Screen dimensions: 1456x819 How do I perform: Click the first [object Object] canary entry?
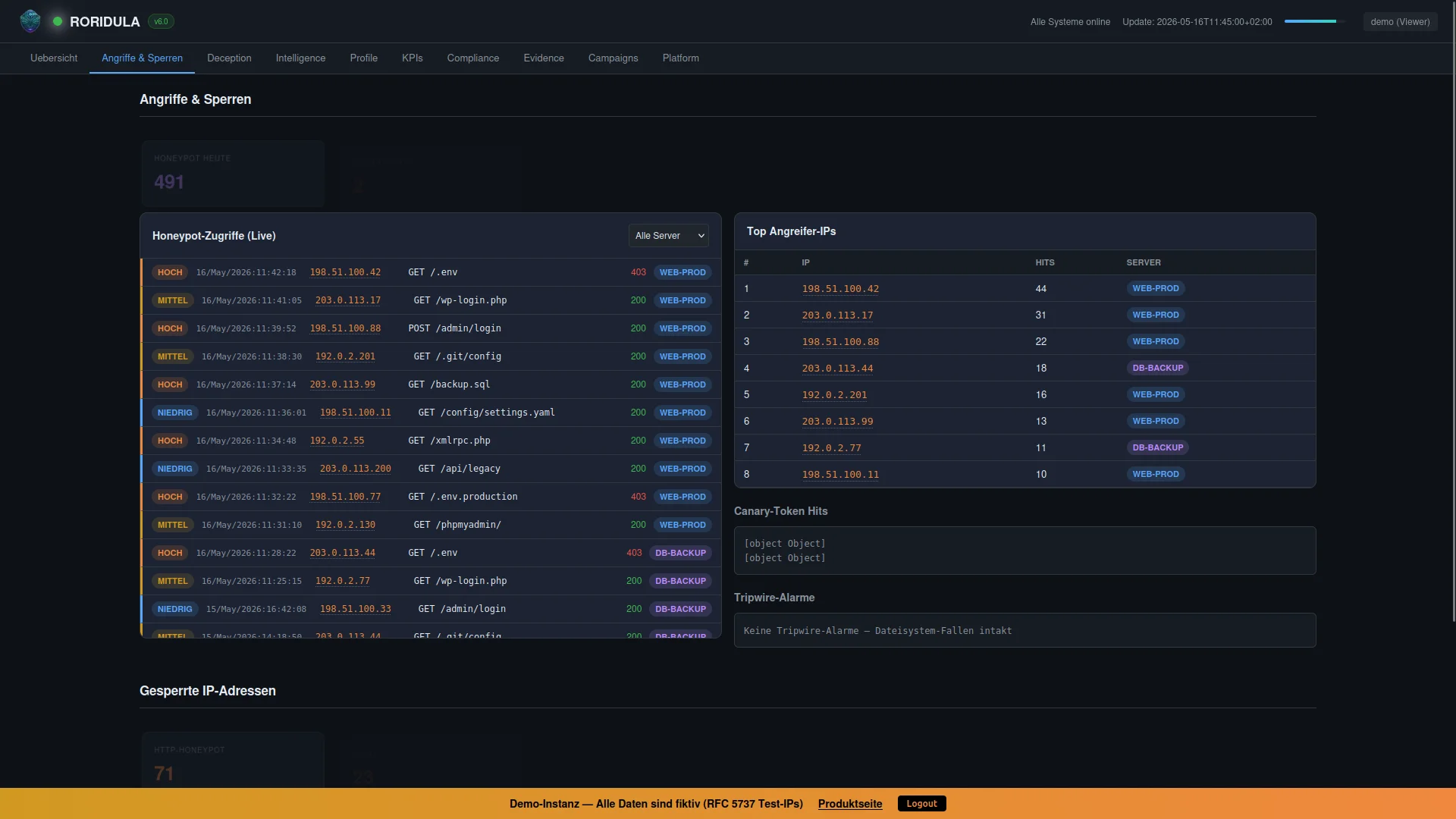pyautogui.click(x=784, y=544)
